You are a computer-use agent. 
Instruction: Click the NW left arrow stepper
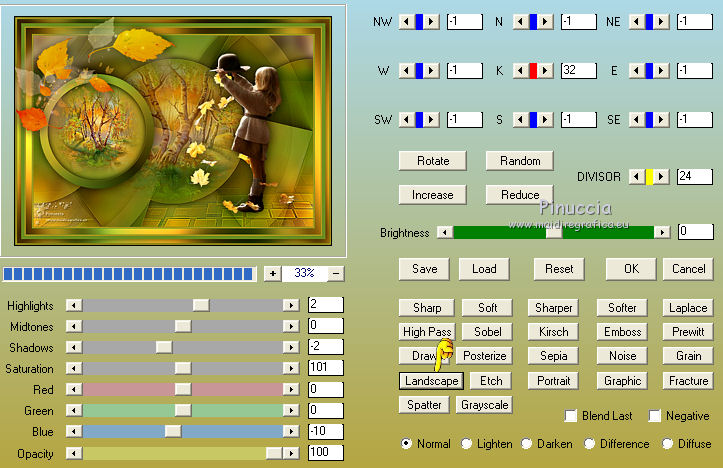coord(406,21)
